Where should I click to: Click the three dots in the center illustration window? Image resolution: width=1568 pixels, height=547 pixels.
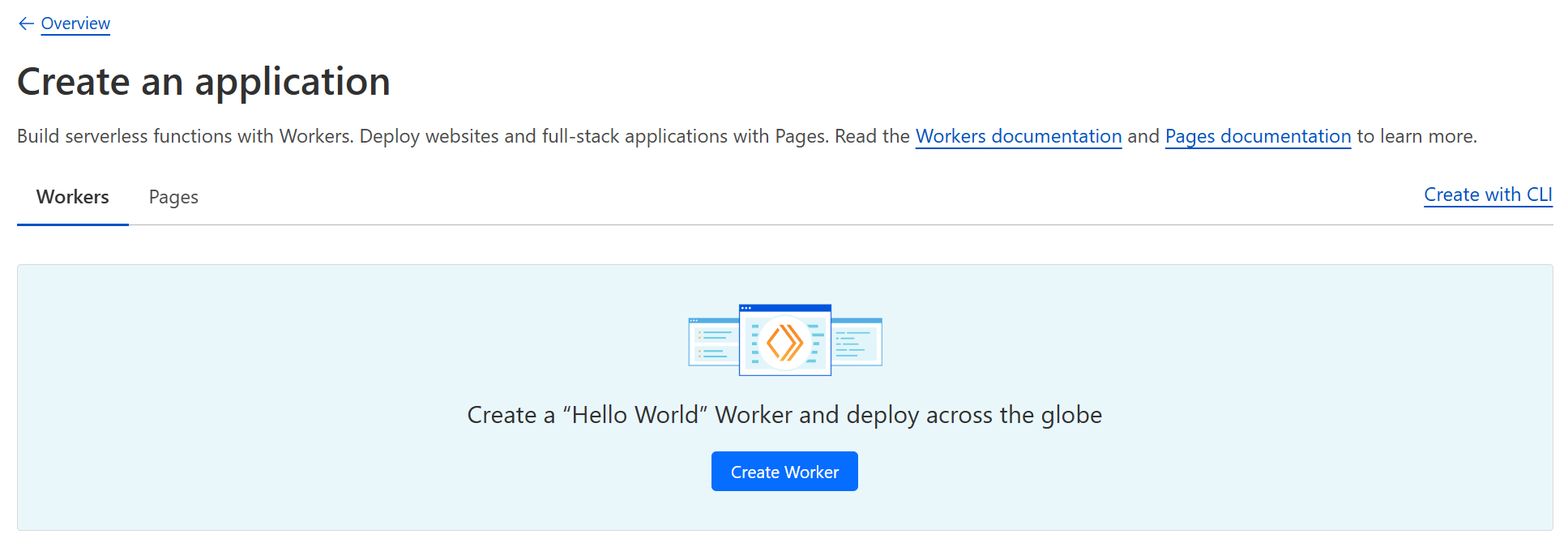746,308
